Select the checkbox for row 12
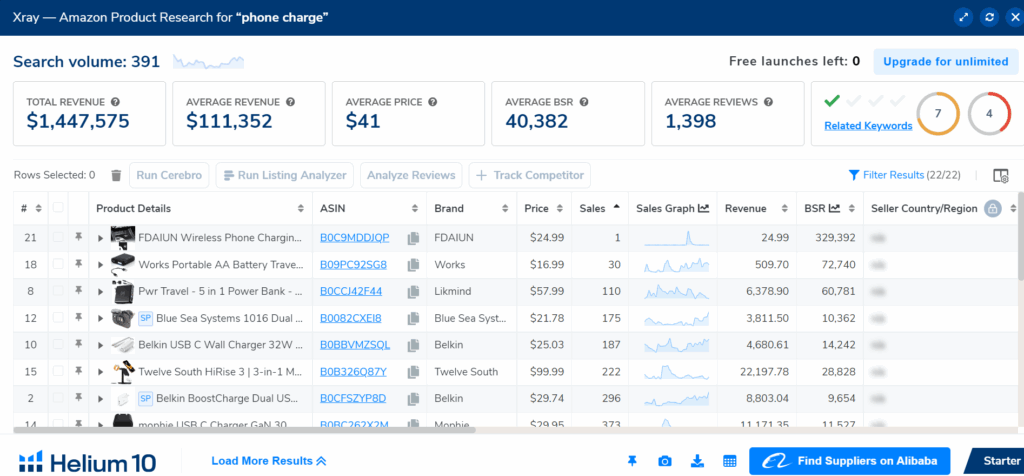The height and width of the screenshot is (476, 1024). pos(58,318)
